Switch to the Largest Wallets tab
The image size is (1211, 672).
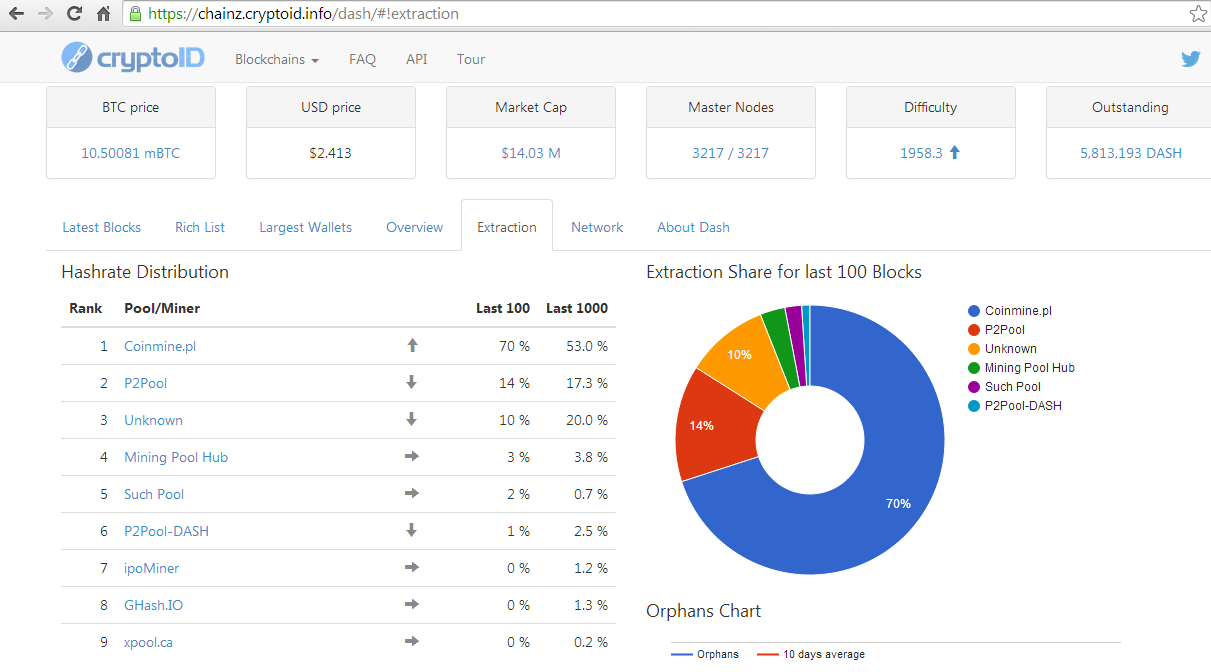click(x=306, y=227)
